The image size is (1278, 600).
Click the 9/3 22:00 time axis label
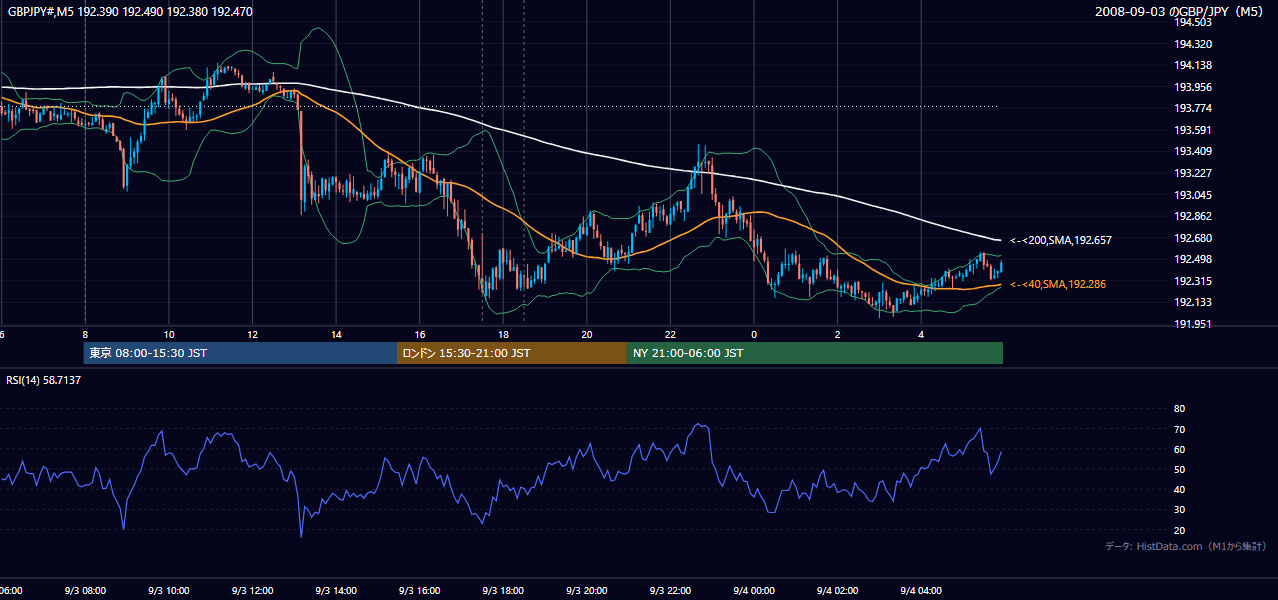(670, 591)
